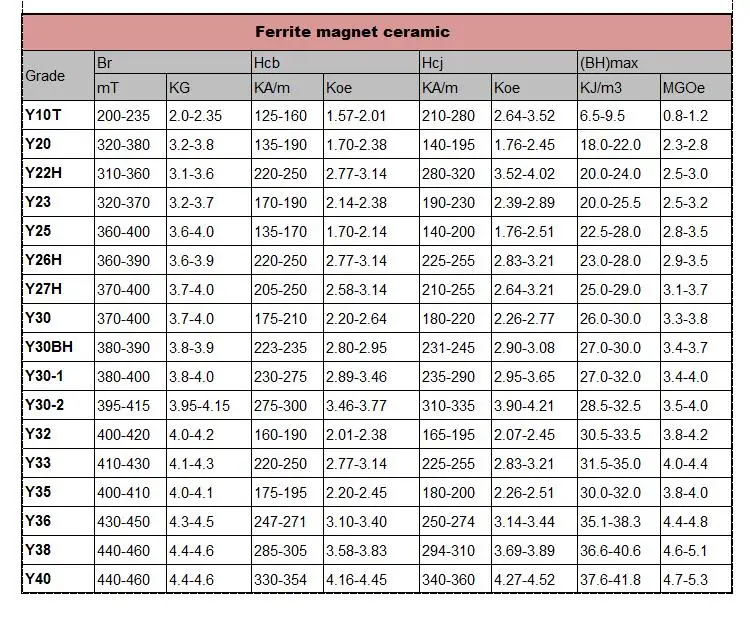Click the Br column group header
This screenshot has width=750, height=618.
click(x=104, y=63)
